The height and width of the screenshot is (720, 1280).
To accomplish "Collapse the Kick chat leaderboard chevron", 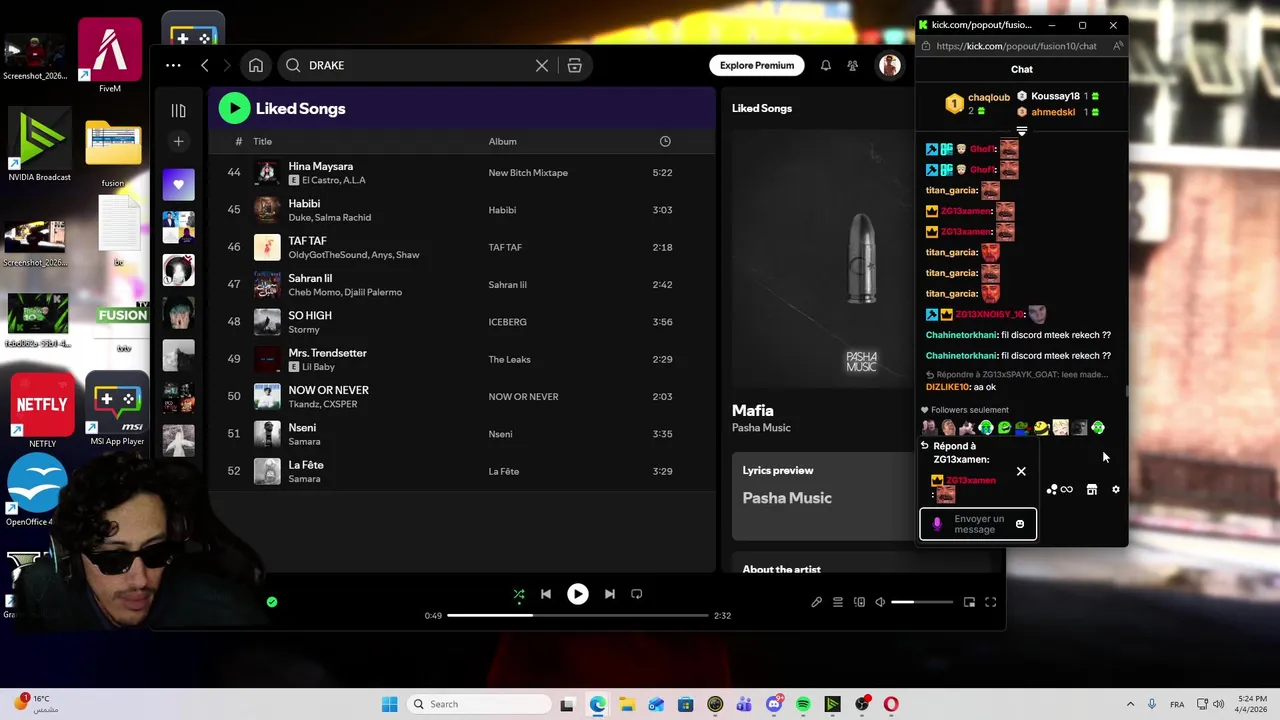I will click(x=1021, y=131).
